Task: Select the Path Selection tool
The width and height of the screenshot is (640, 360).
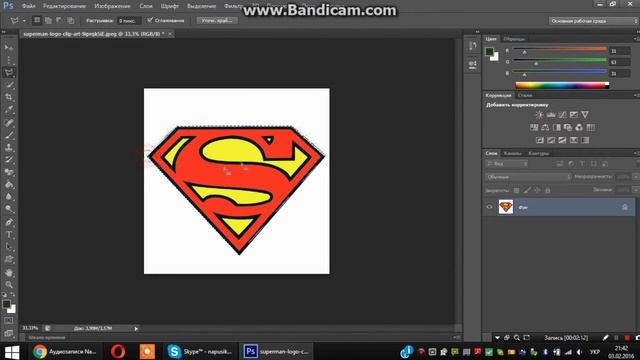Action: point(9,247)
